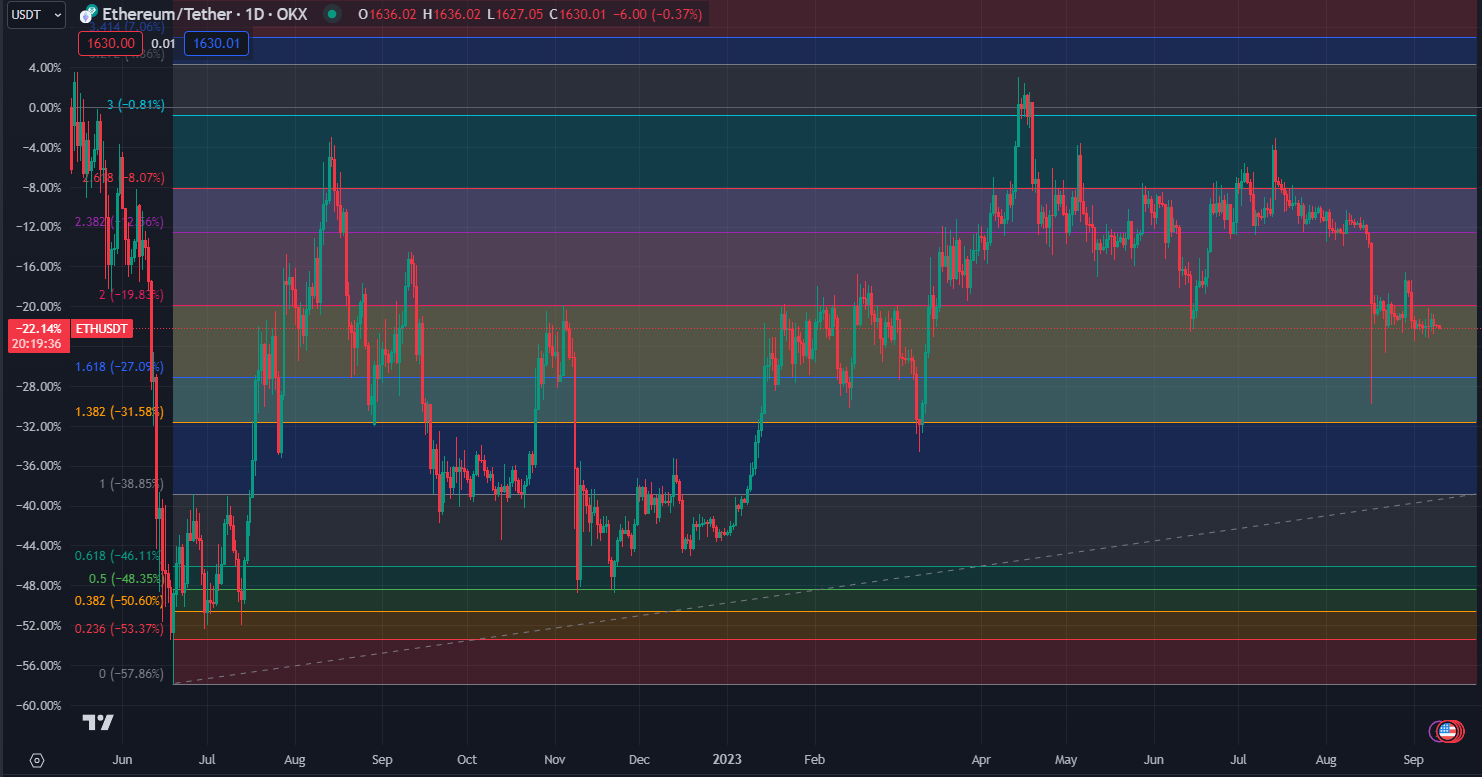Viewport: 1482px width, 777px height.
Task: Click the Nov label on time axis
Action: [555, 760]
